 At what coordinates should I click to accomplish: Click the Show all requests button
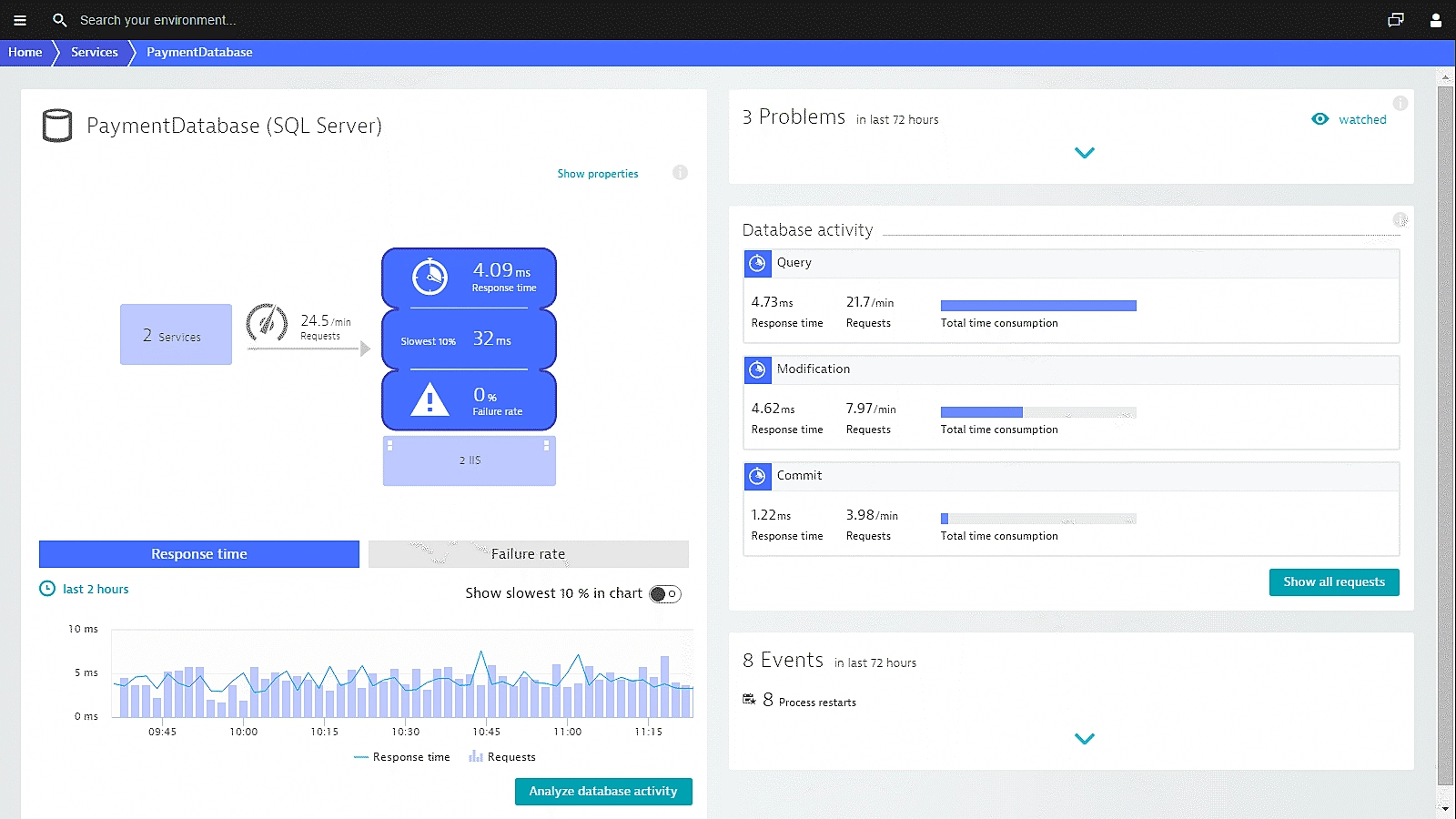[1334, 582]
